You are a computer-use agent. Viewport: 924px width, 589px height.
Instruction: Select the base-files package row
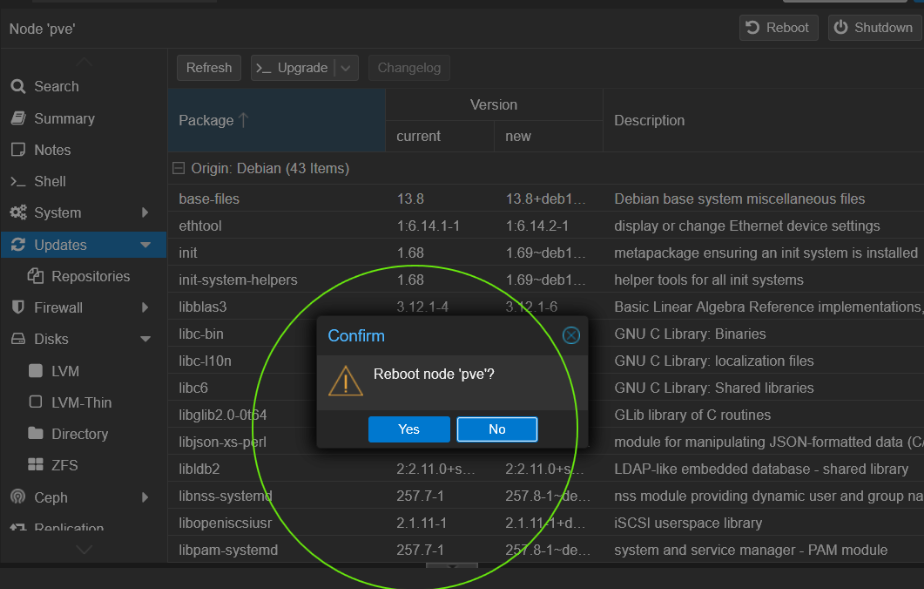tap(546, 198)
